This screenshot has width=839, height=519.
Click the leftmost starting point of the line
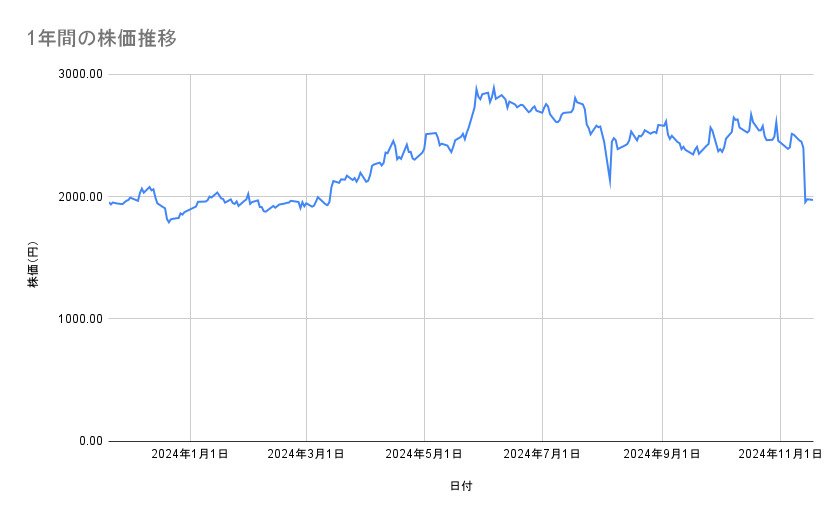pyautogui.click(x=108, y=202)
